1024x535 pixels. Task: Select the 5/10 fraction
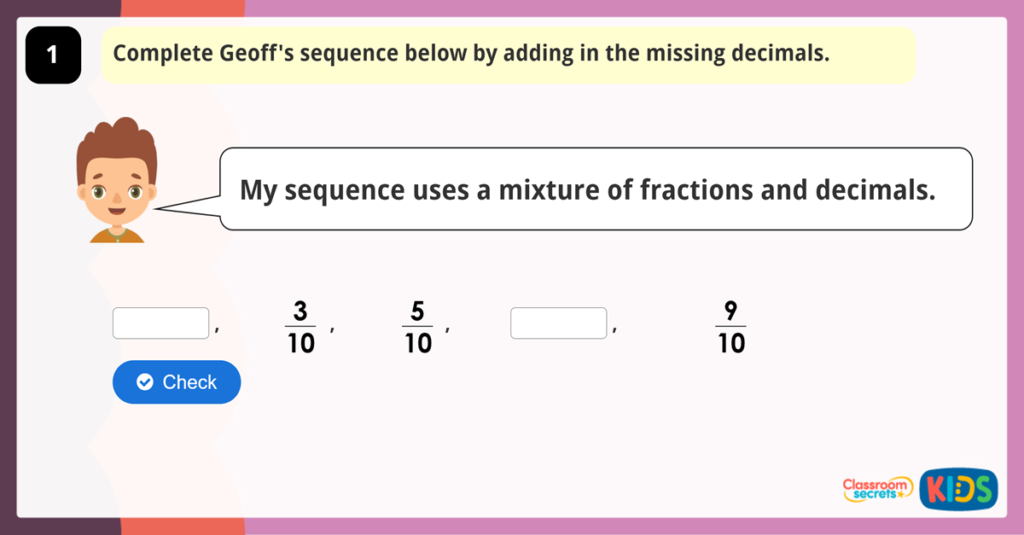point(417,327)
